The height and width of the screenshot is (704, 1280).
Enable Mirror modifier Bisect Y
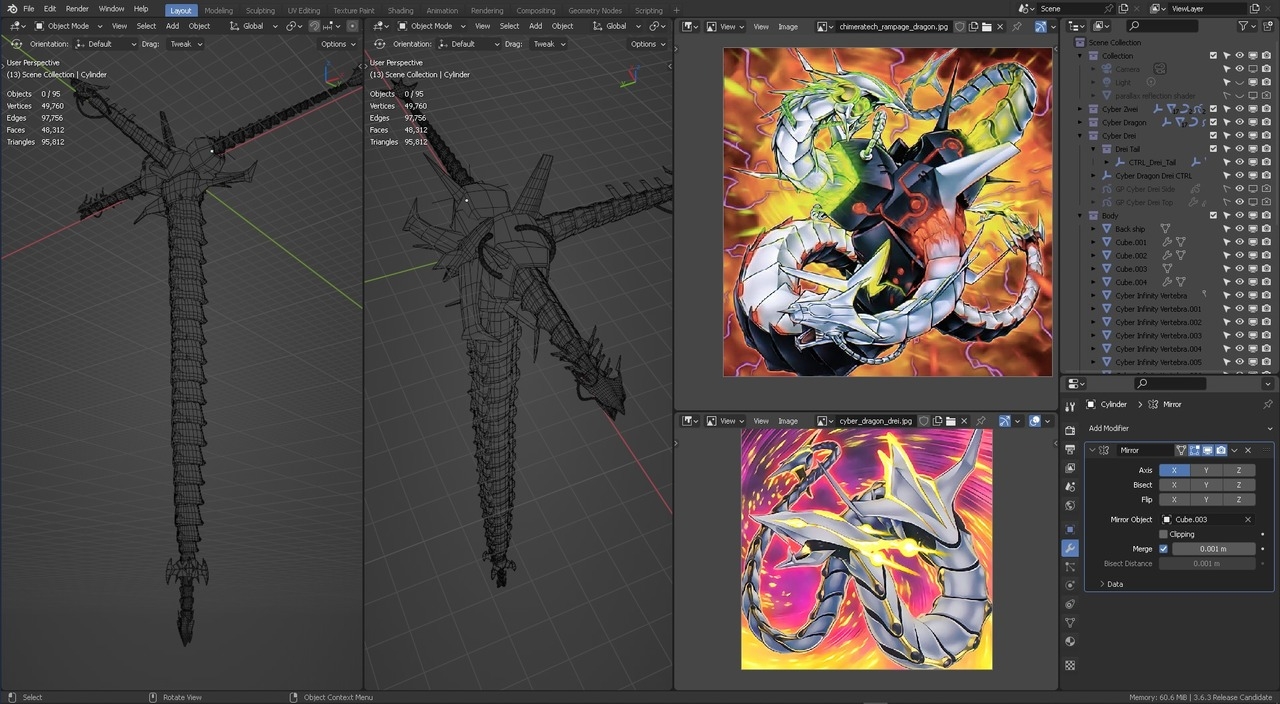coord(1206,485)
